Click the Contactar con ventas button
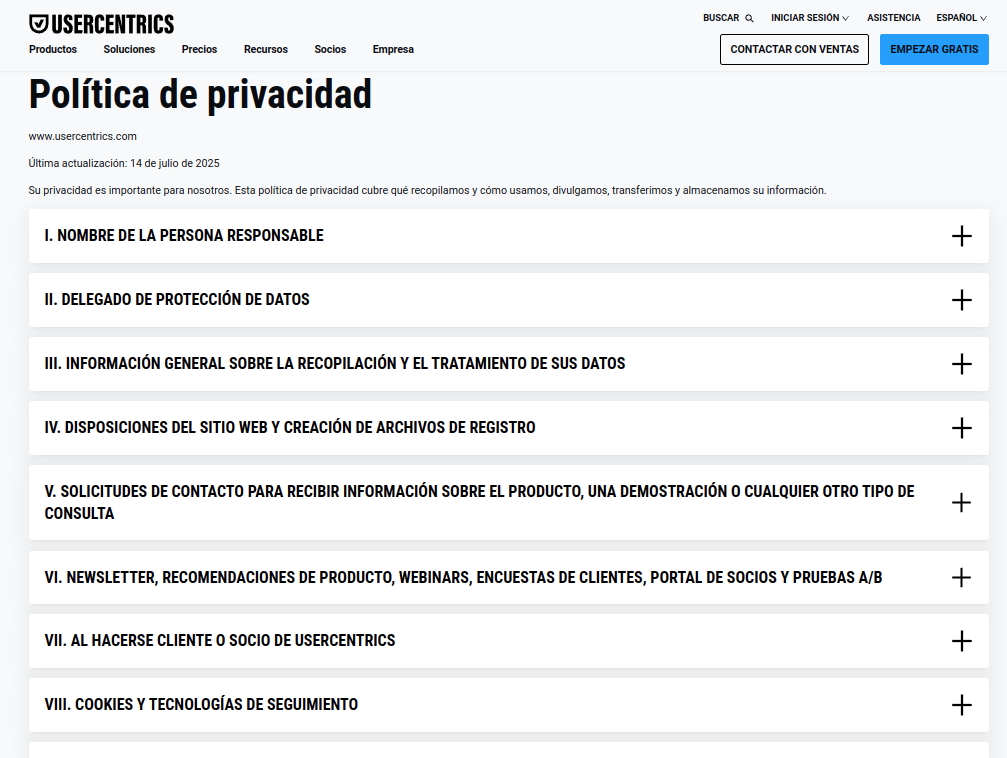The height and width of the screenshot is (758, 1007). (x=794, y=49)
